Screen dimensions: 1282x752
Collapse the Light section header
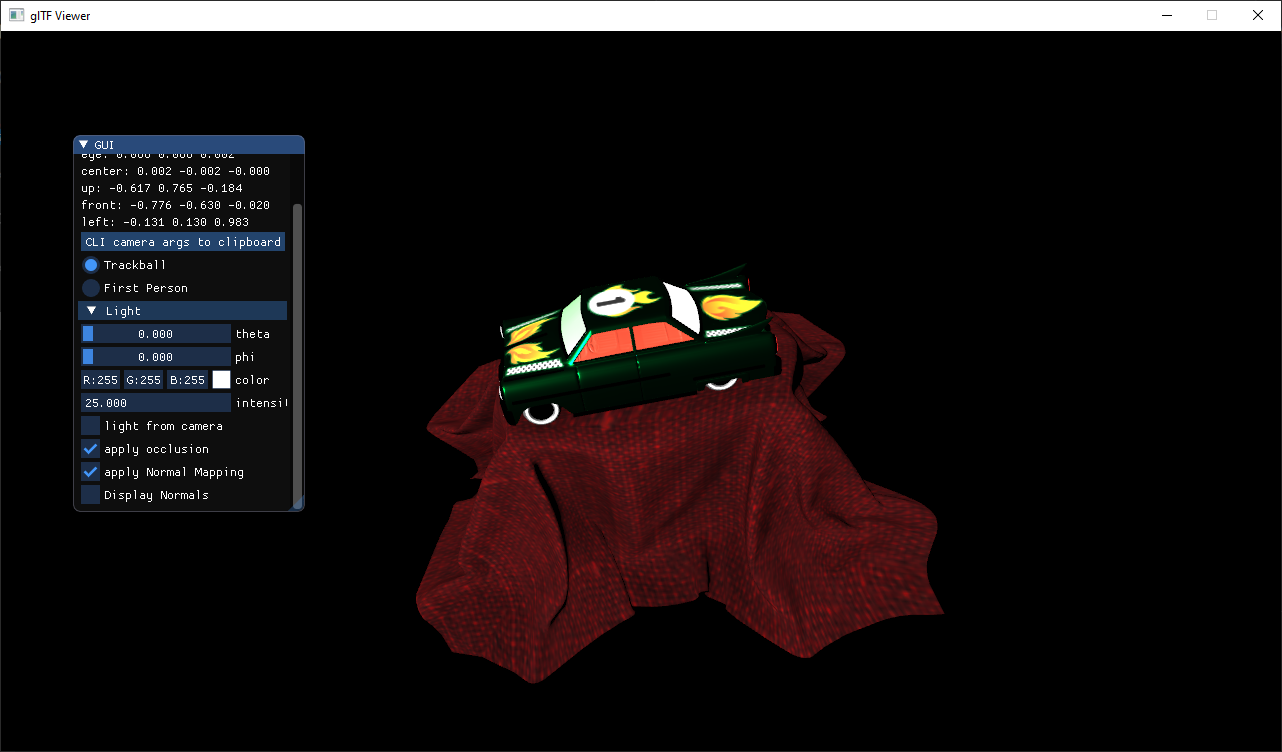click(183, 311)
